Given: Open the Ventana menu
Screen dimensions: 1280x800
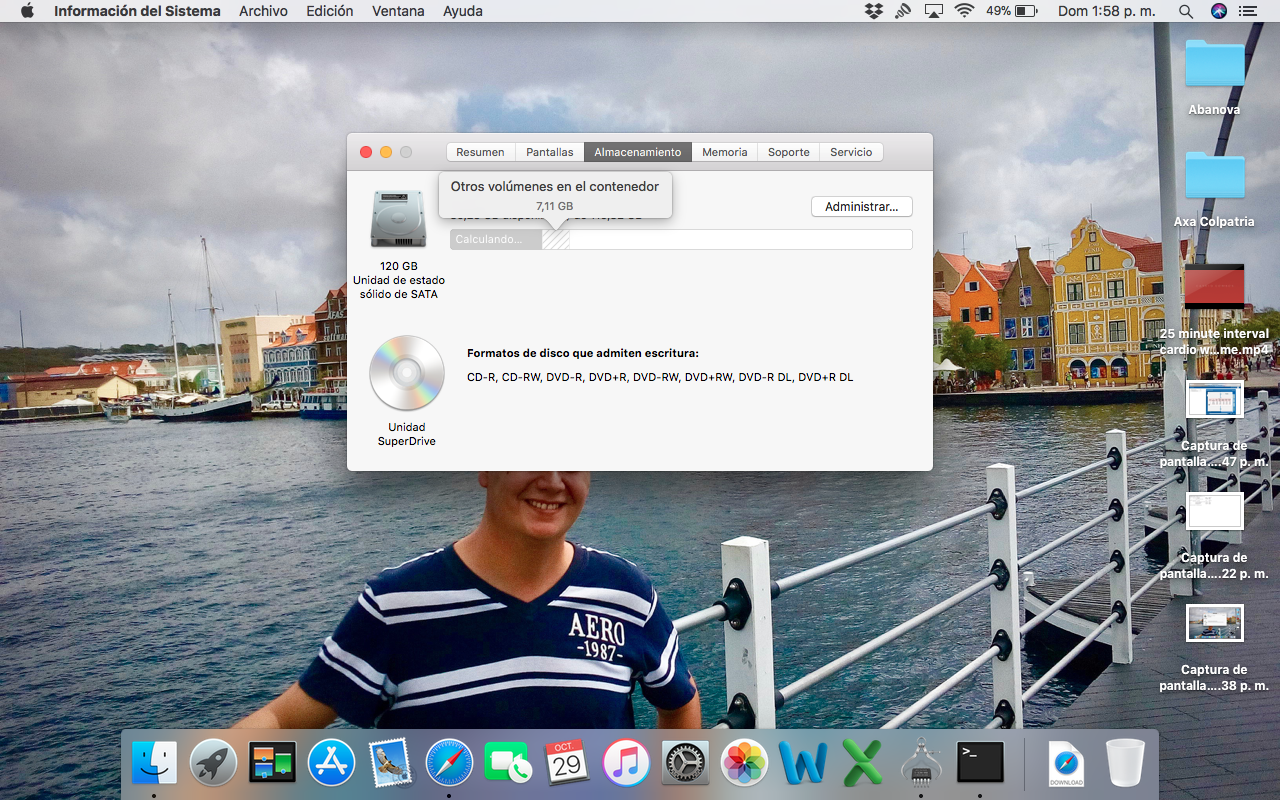Looking at the screenshot, I should point(398,11).
